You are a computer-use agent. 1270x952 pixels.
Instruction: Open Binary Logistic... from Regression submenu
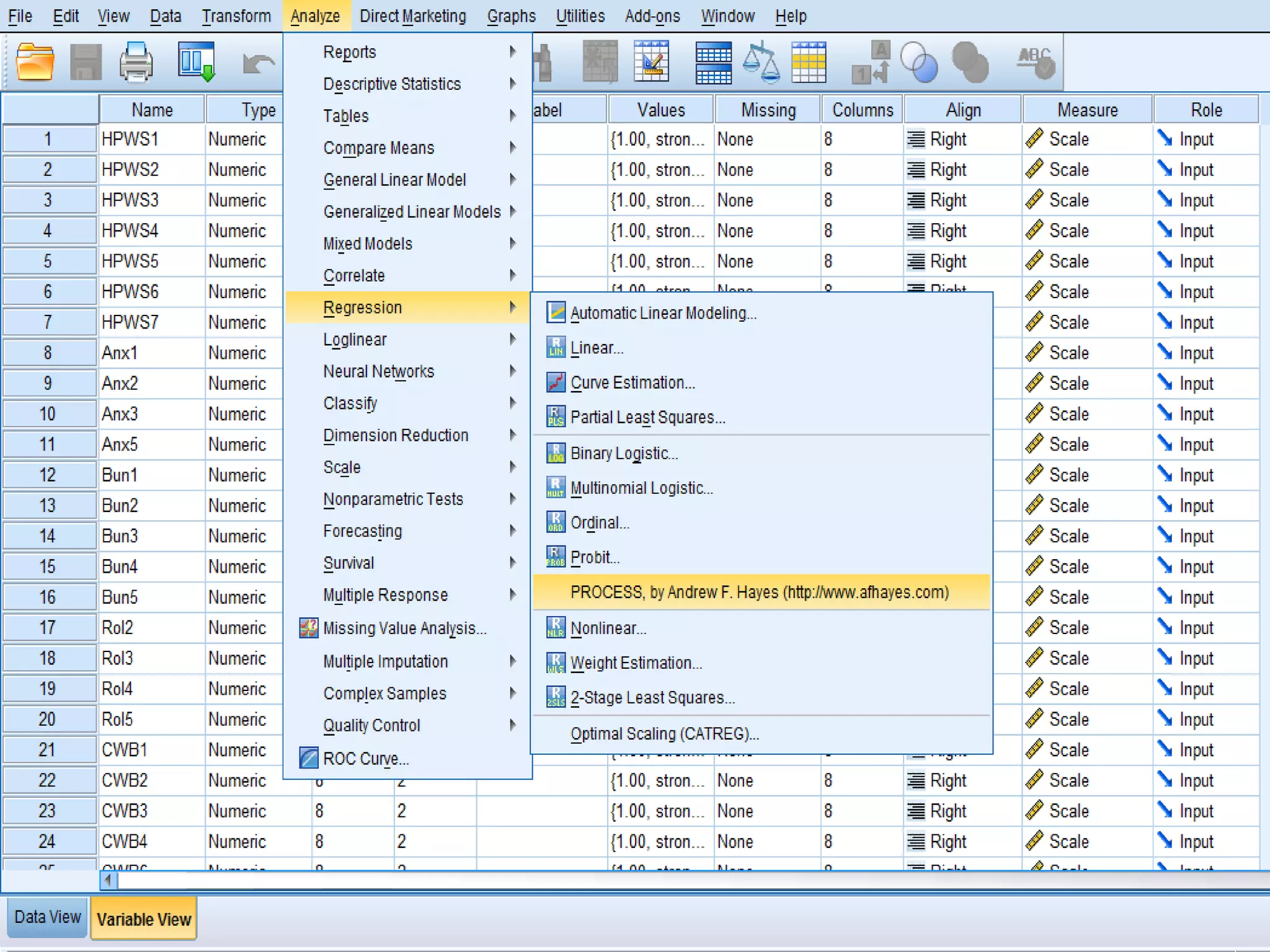(624, 454)
